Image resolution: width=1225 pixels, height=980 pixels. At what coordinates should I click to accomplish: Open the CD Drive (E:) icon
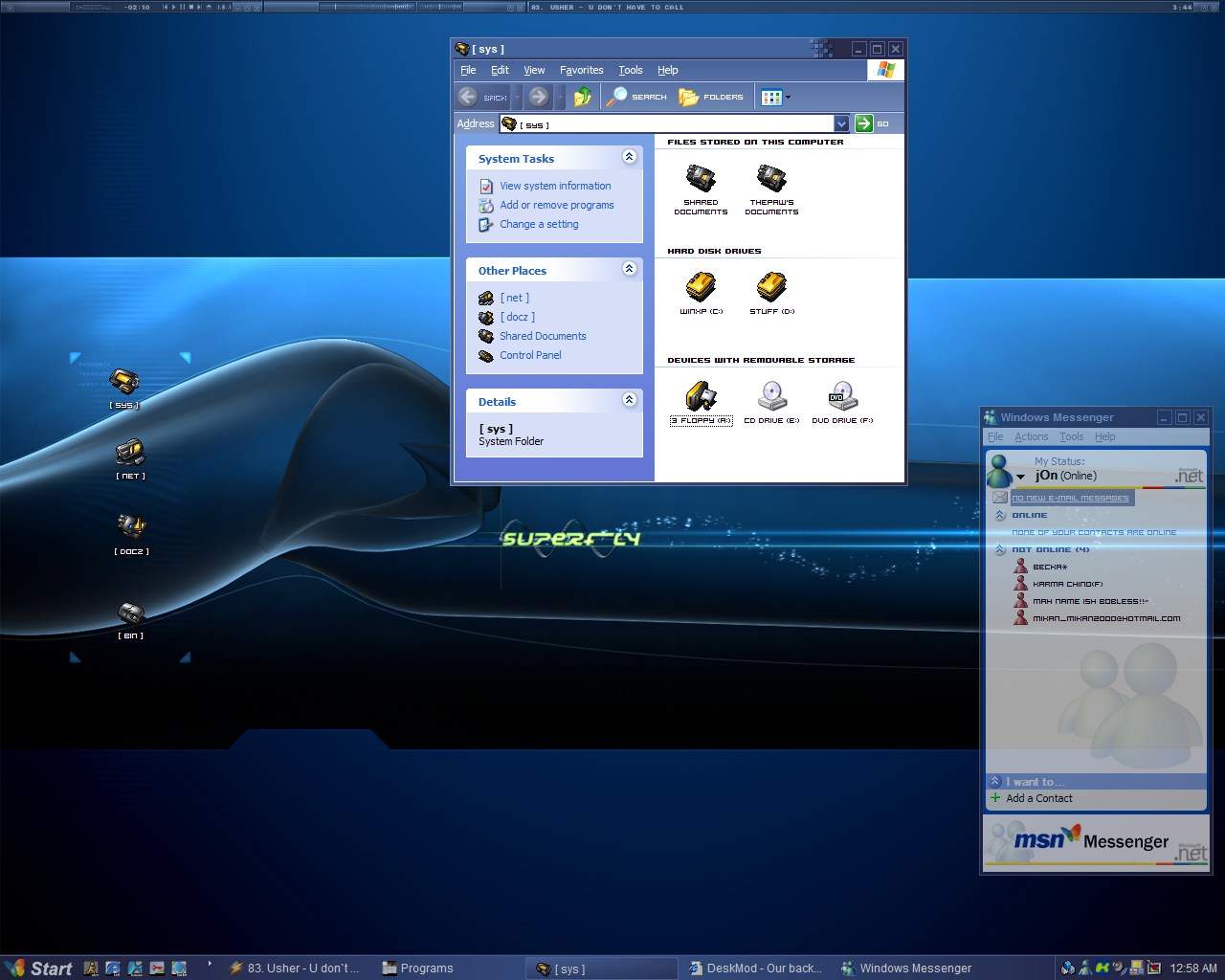click(771, 396)
